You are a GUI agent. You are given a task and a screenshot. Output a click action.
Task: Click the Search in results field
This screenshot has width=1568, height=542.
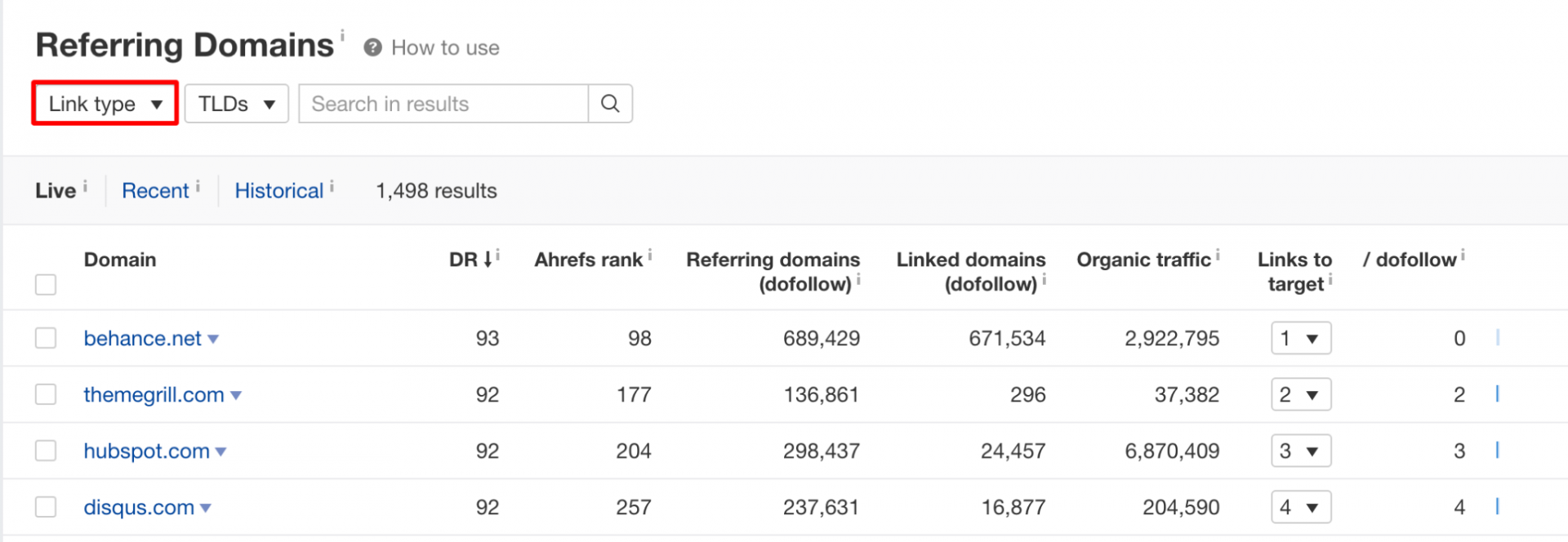point(443,104)
